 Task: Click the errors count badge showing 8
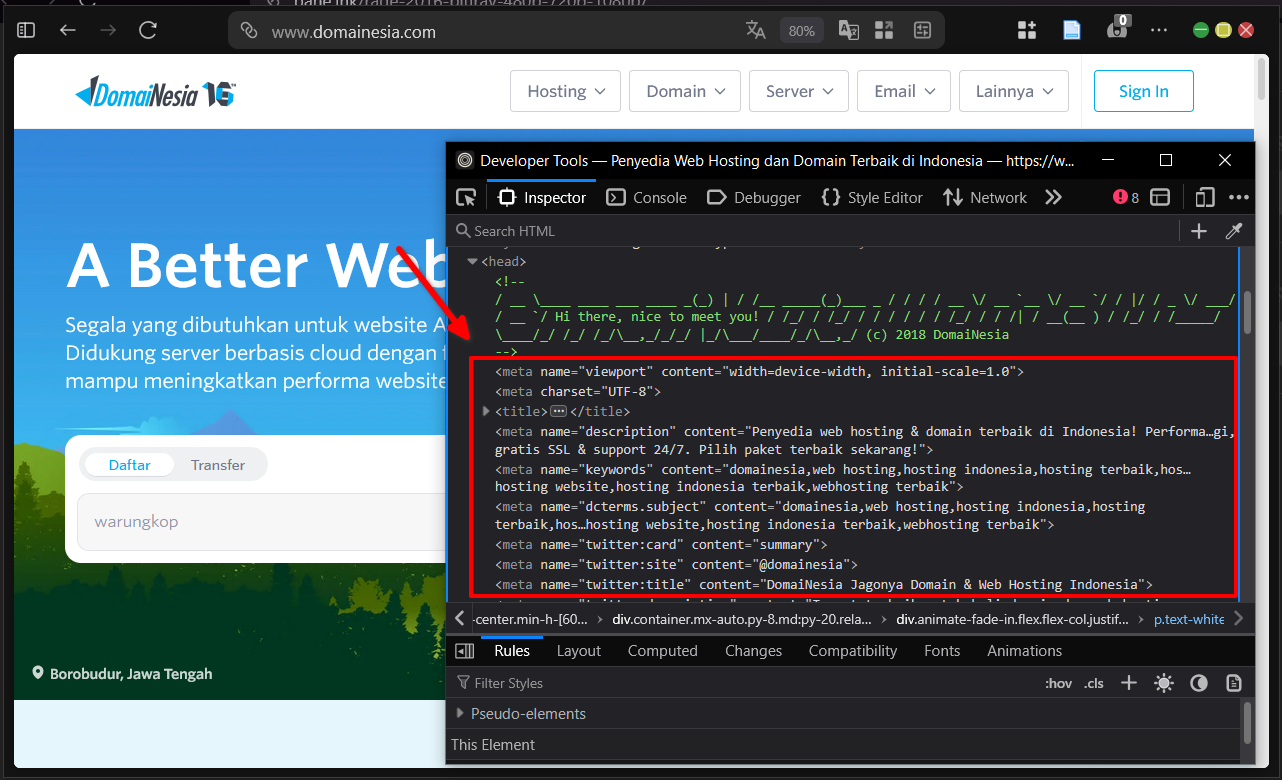[x=1124, y=197]
